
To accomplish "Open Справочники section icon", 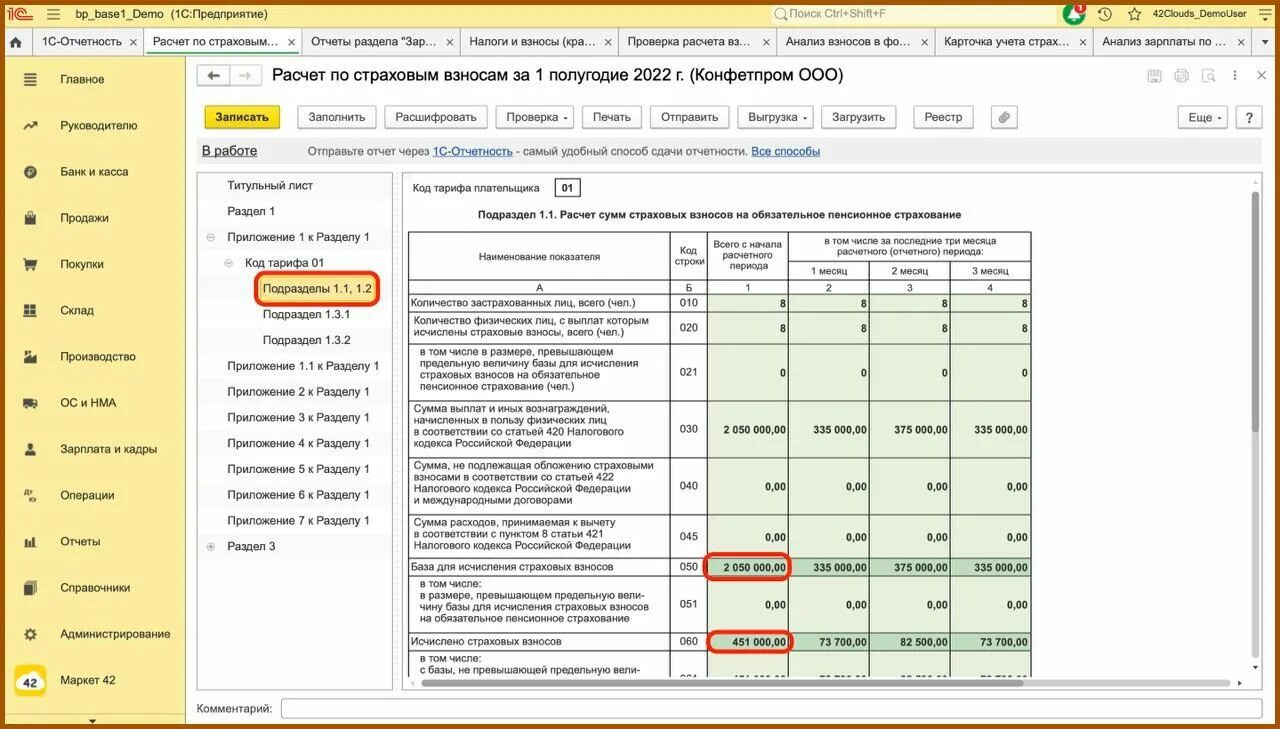I will [30, 588].
